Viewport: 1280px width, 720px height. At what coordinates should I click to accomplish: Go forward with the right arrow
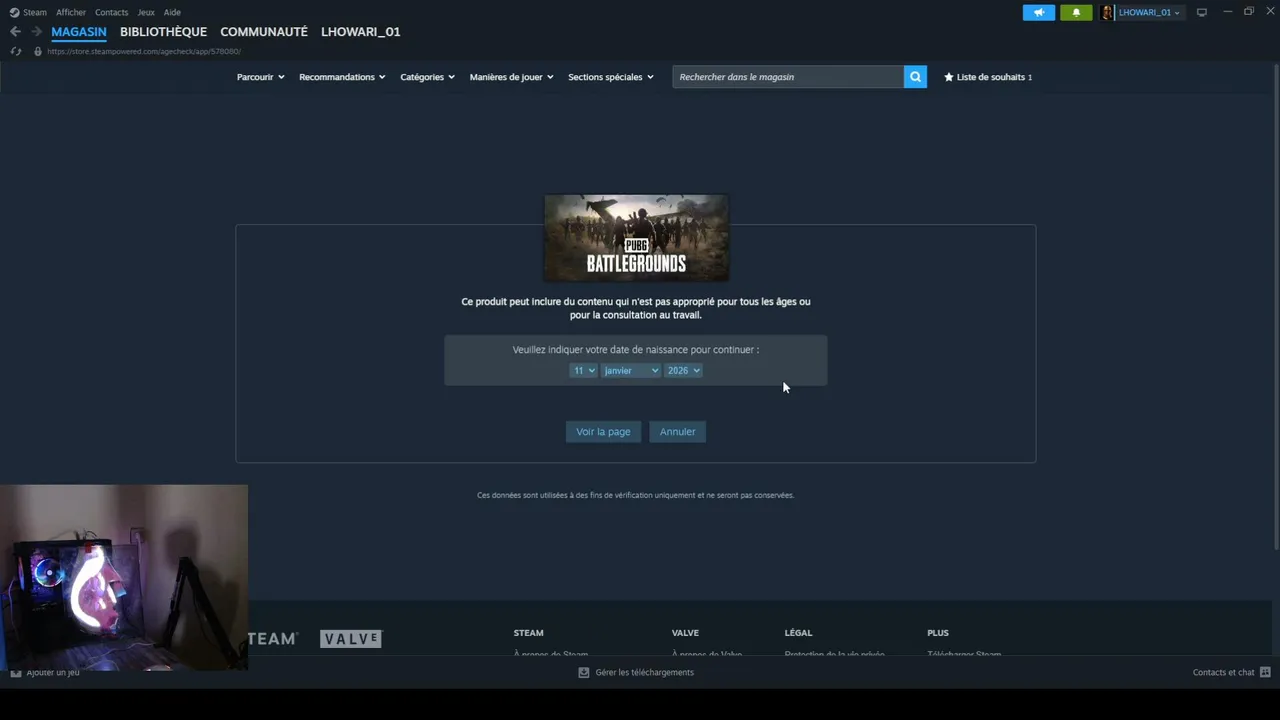(x=36, y=32)
